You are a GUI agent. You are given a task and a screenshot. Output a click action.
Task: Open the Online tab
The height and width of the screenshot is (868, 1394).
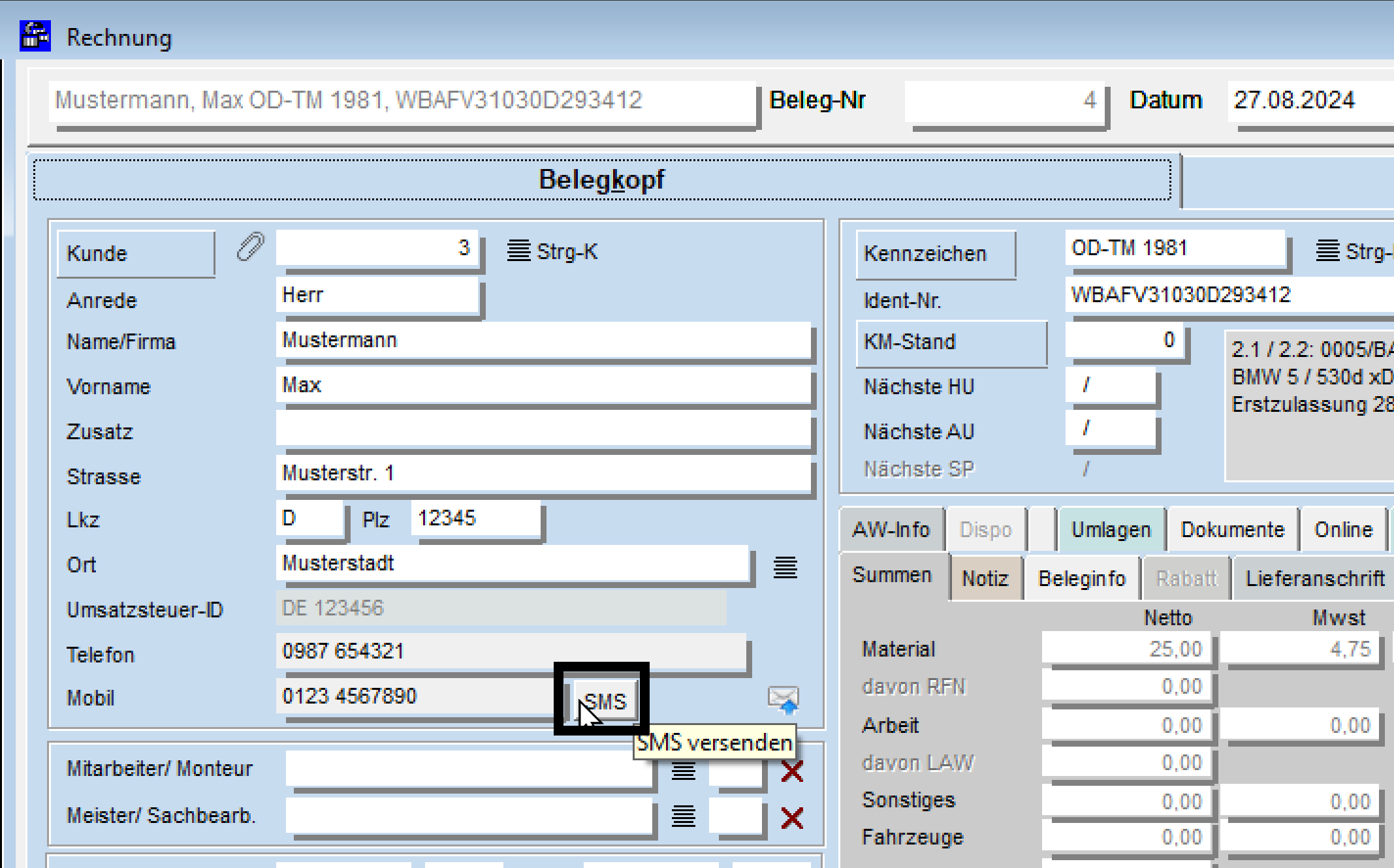pyautogui.click(x=1344, y=529)
